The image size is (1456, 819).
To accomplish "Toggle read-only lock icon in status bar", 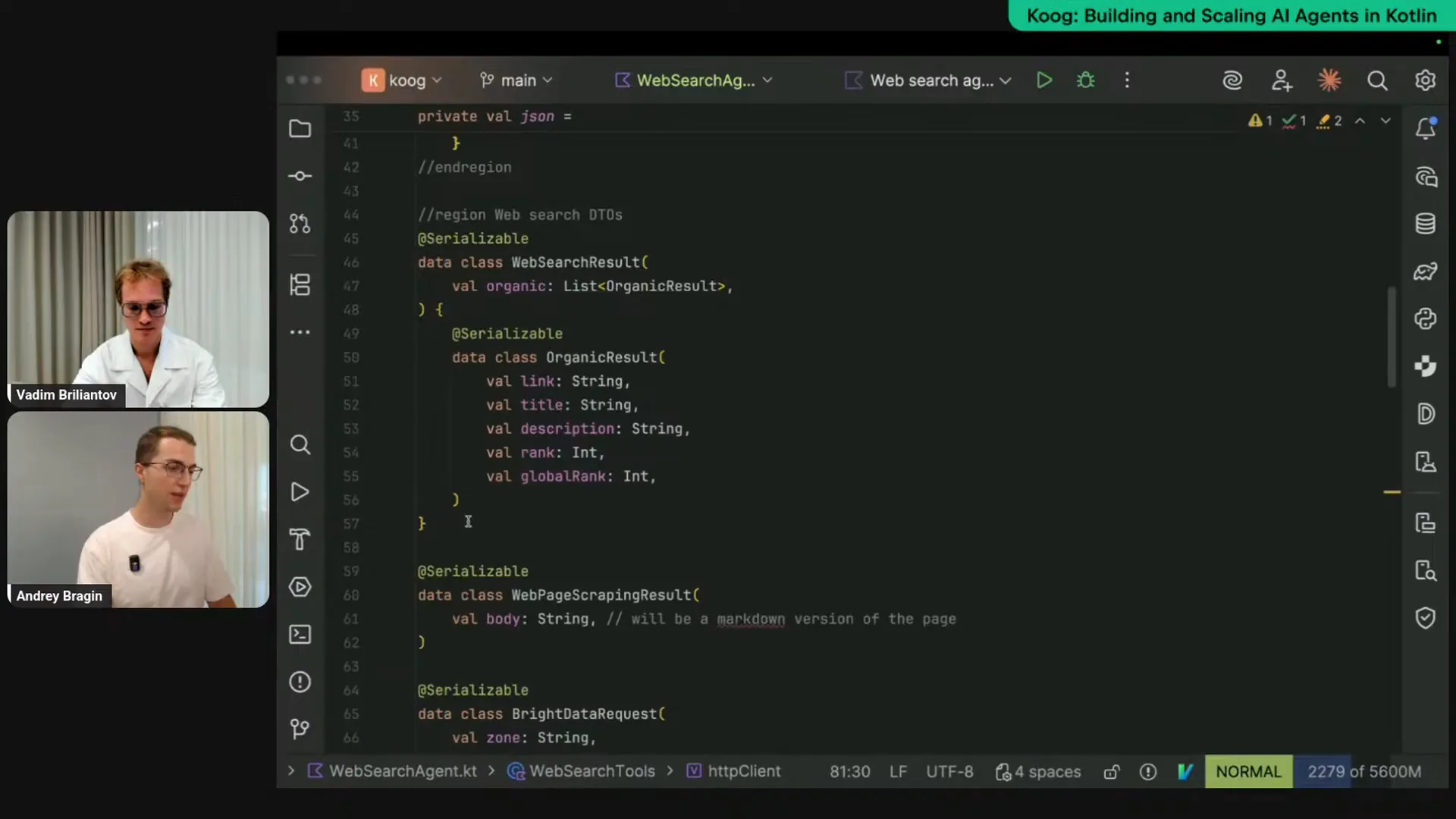I will [1112, 772].
